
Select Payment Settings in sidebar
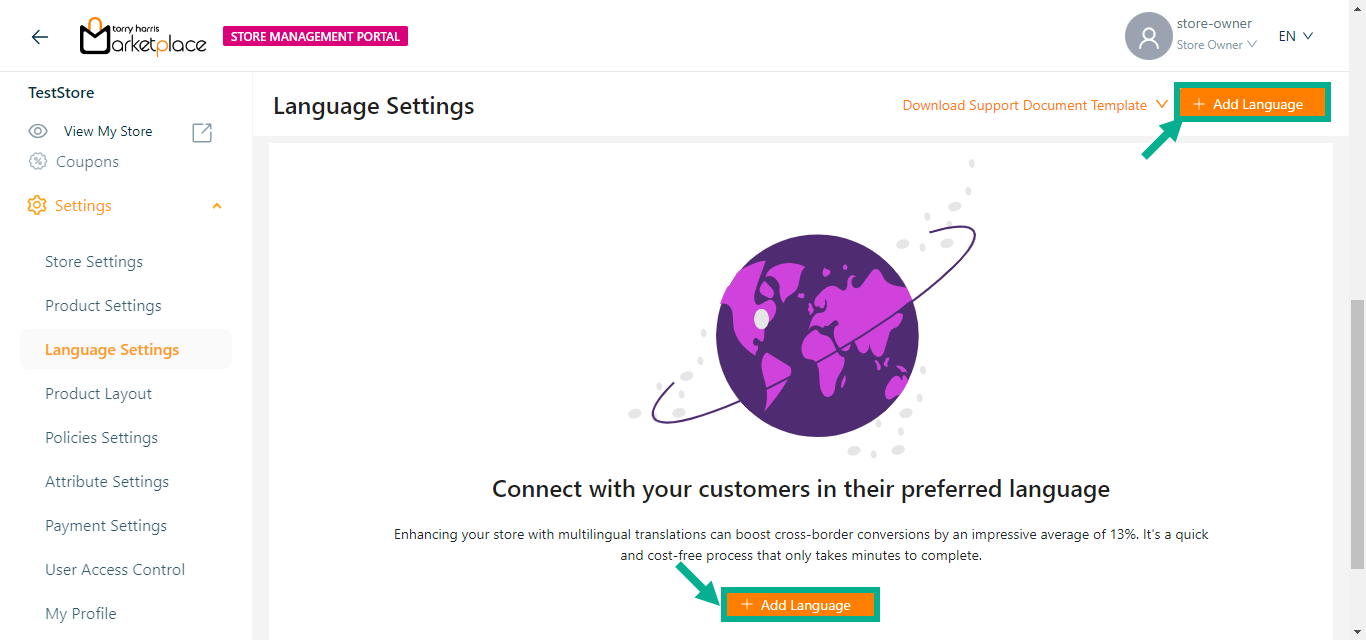pyautogui.click(x=106, y=526)
